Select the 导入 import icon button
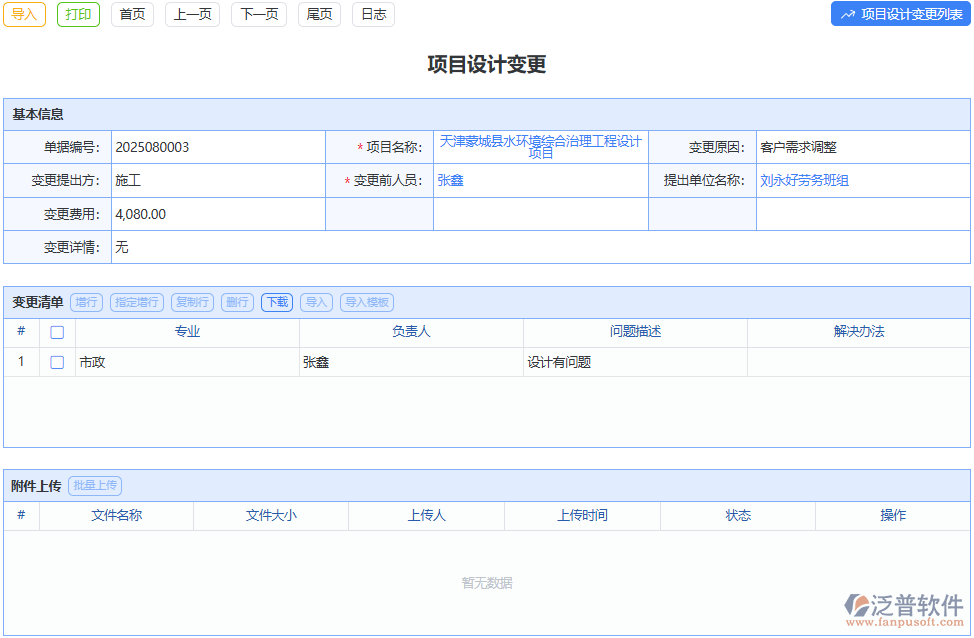The image size is (974, 638). coord(26,15)
